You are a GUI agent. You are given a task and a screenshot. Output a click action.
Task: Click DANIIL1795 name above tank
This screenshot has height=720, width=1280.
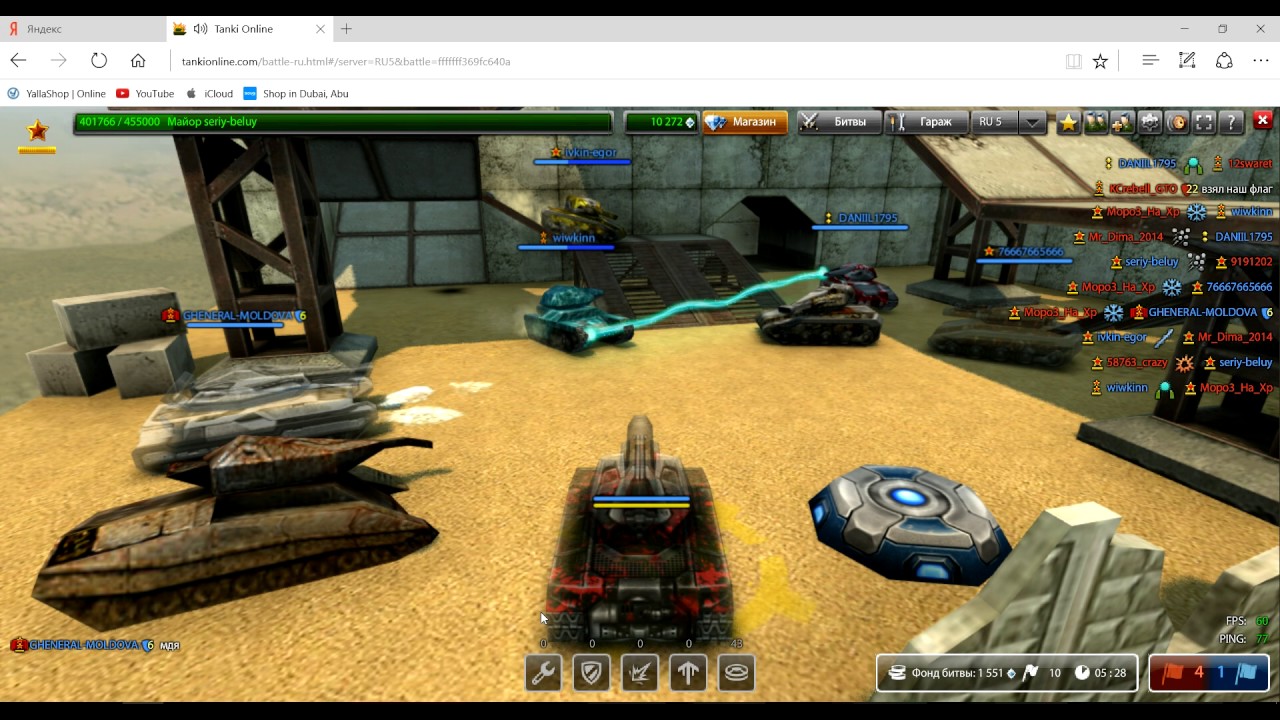pos(867,218)
